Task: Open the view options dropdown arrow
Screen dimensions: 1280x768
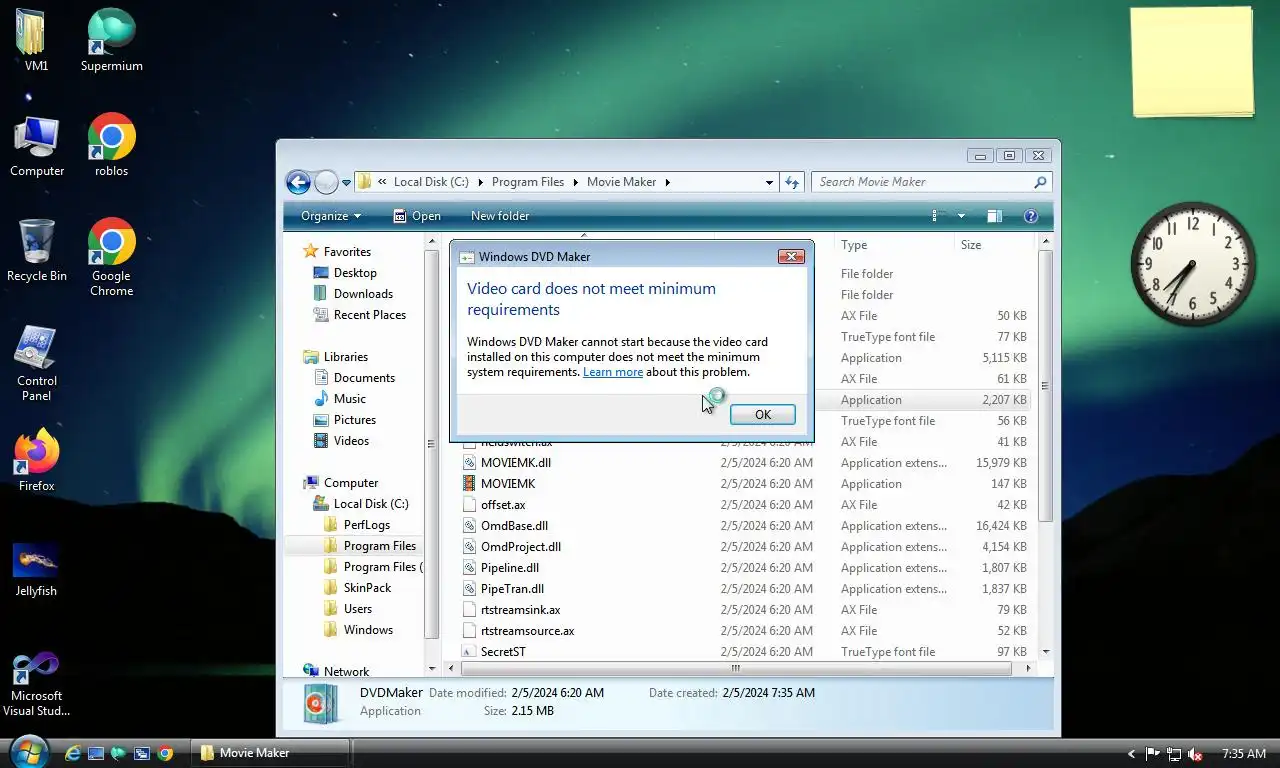Action: click(x=961, y=216)
